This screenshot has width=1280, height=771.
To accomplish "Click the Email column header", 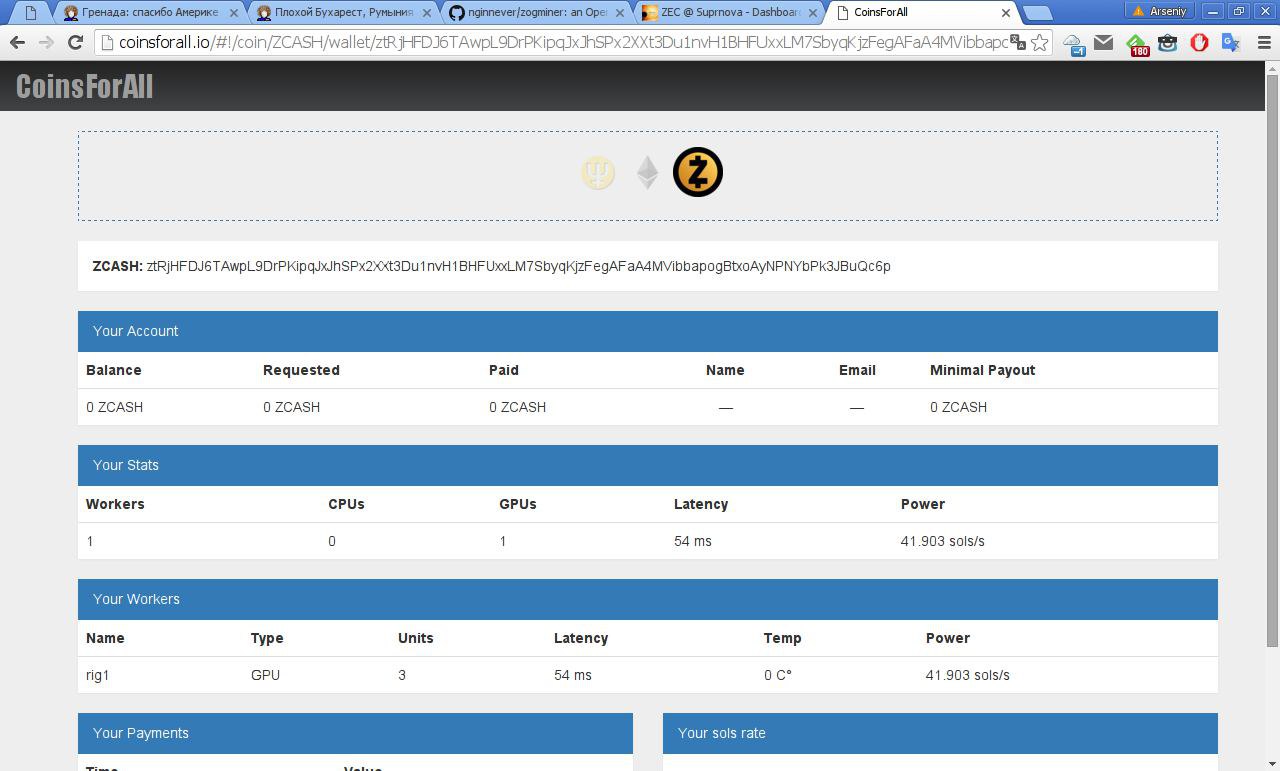I will (x=857, y=370).
